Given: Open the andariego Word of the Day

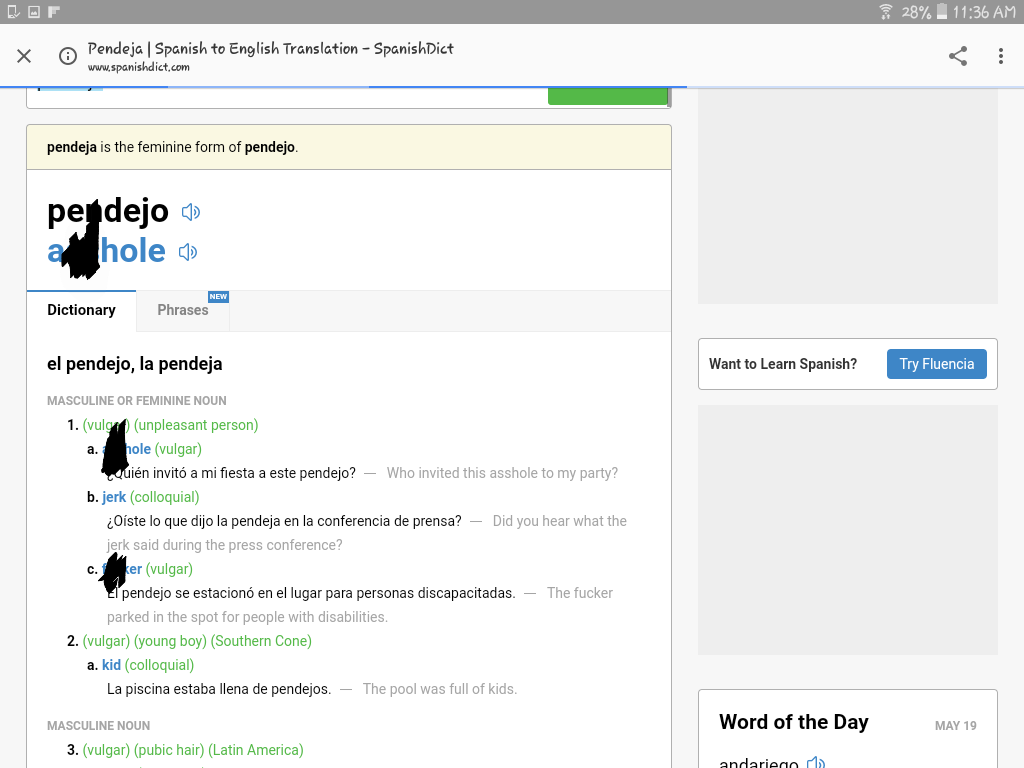Looking at the screenshot, I should 758,761.
